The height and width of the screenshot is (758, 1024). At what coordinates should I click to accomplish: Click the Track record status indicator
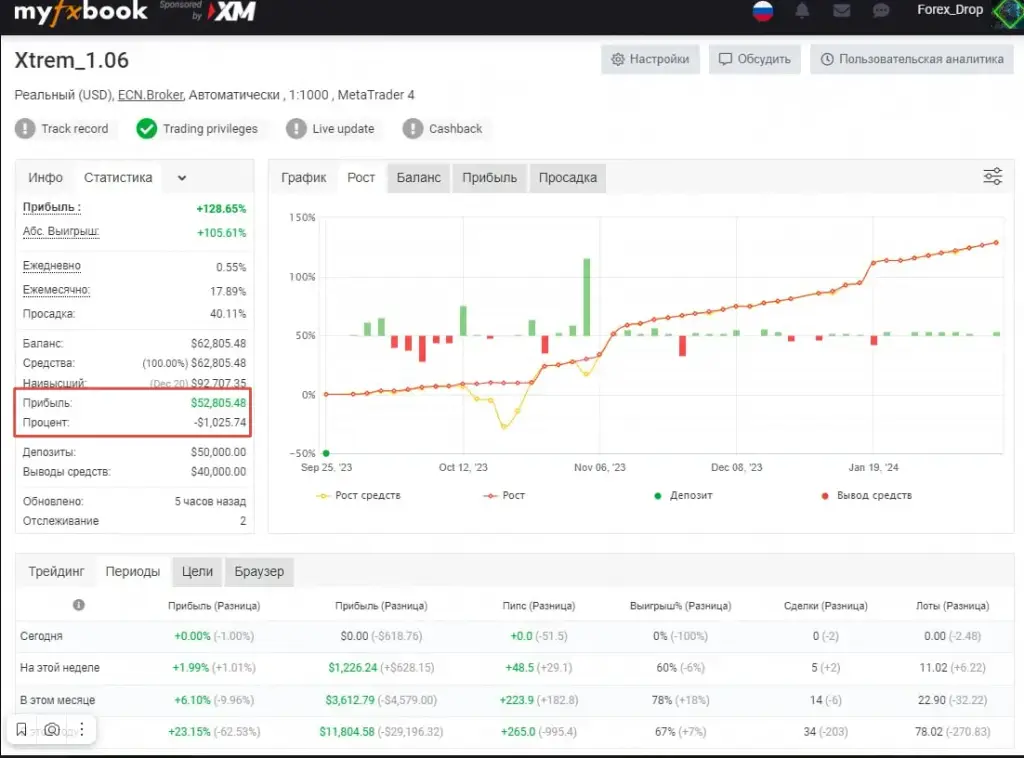(25, 129)
